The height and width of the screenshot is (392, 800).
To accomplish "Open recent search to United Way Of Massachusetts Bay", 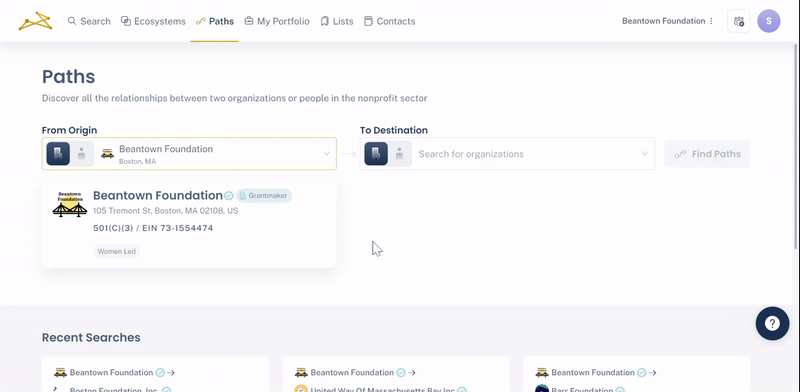I will click(x=396, y=374).
